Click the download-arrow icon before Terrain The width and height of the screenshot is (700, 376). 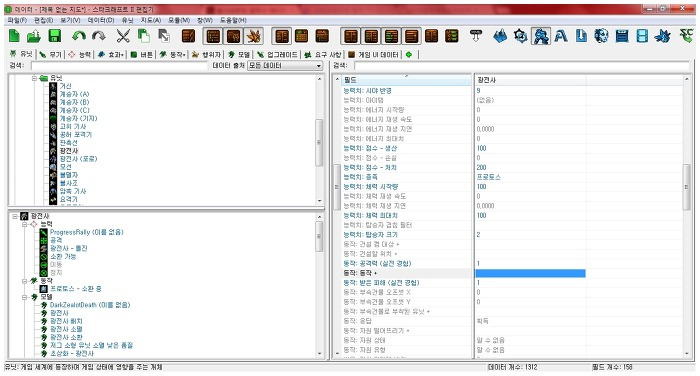coord(476,36)
